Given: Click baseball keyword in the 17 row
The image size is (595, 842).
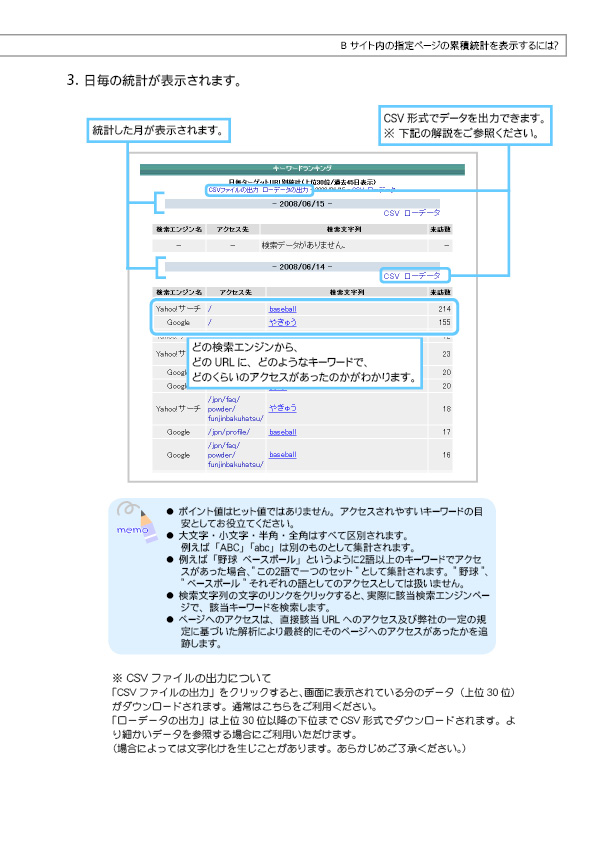Looking at the screenshot, I should [x=283, y=432].
